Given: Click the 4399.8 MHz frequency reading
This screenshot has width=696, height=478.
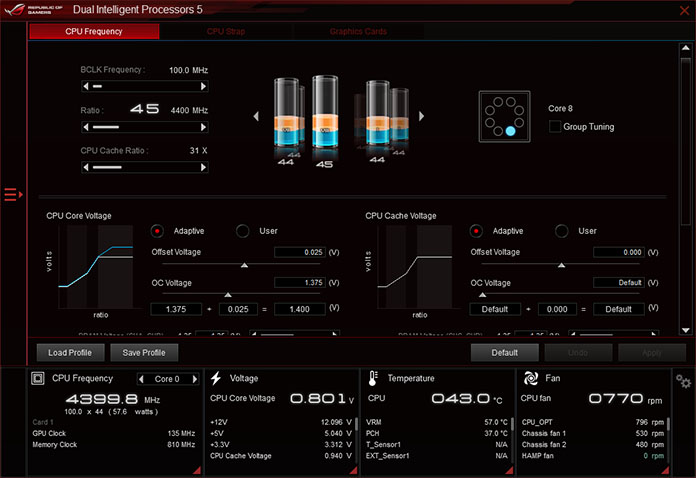Looking at the screenshot, I should pyautogui.click(x=102, y=399).
